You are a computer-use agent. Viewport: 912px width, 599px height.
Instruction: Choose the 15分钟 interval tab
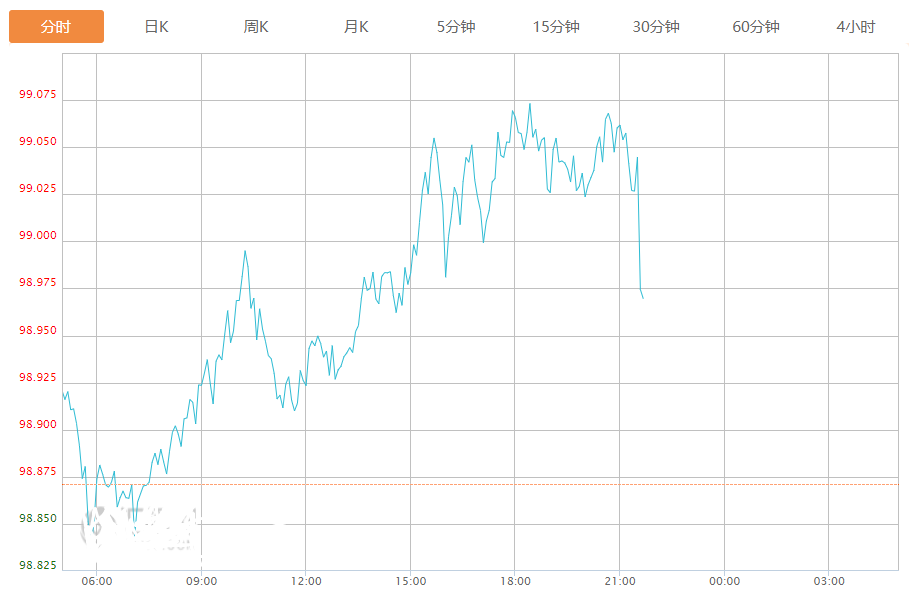tap(556, 27)
